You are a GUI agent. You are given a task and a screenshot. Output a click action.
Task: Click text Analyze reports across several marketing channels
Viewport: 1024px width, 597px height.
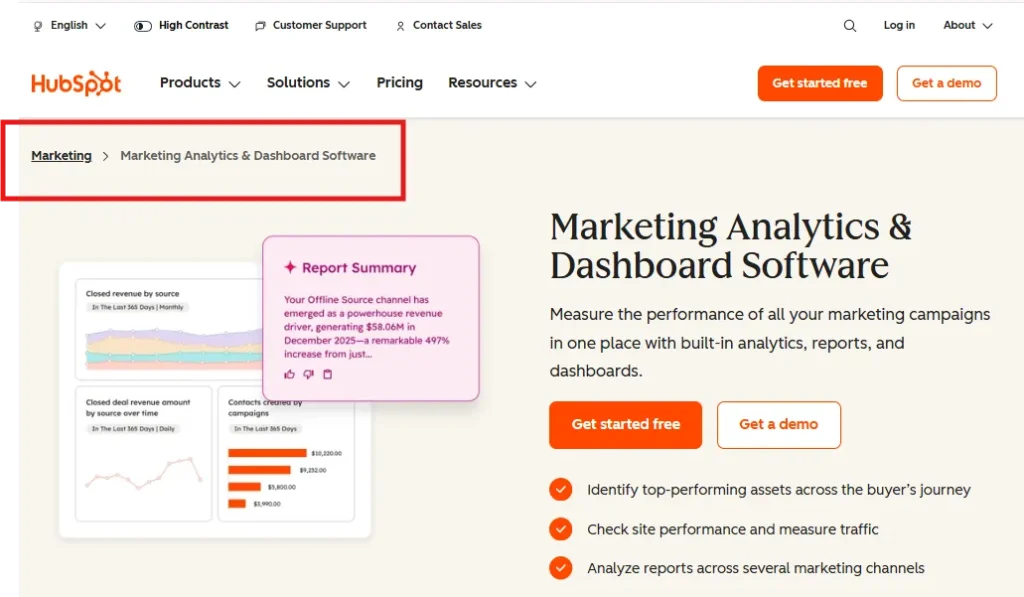[756, 568]
